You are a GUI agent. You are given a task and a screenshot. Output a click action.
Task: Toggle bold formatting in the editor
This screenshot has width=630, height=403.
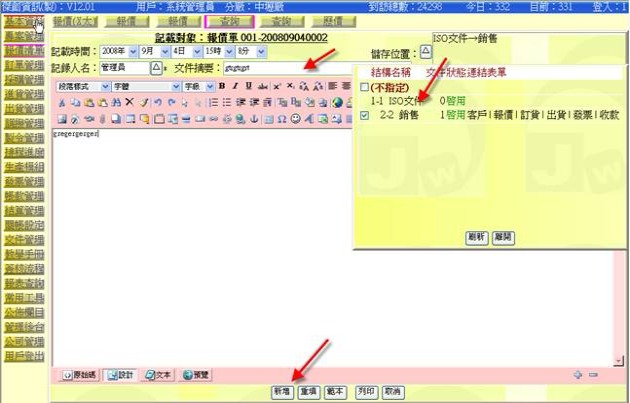click(x=222, y=87)
